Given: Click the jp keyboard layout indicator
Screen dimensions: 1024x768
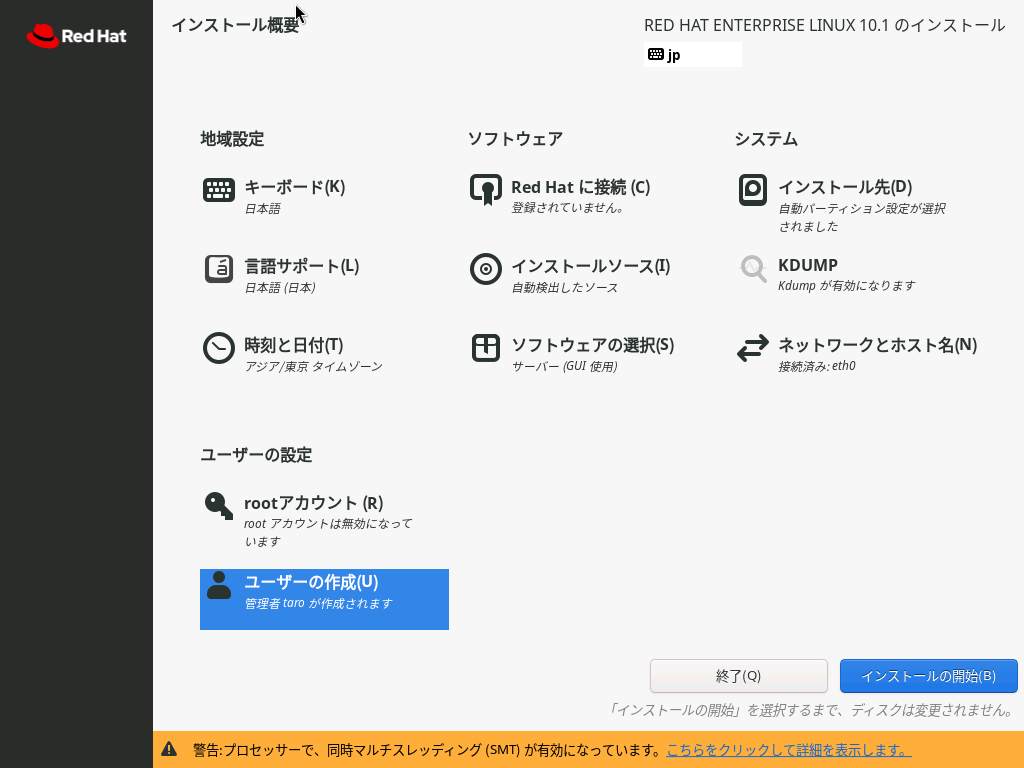Looking at the screenshot, I should pos(692,55).
